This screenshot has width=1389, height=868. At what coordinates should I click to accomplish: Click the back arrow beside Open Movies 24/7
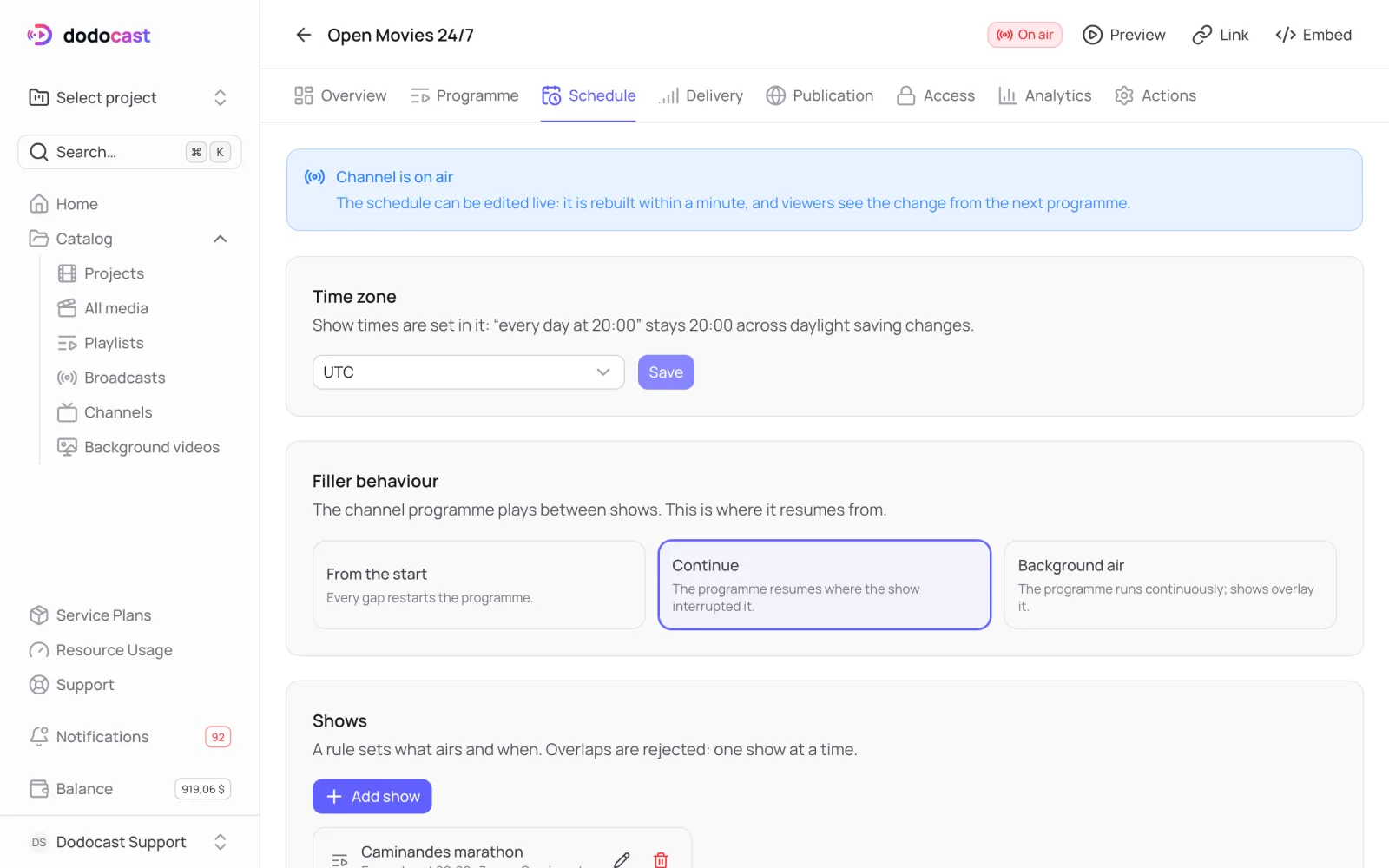tap(303, 35)
